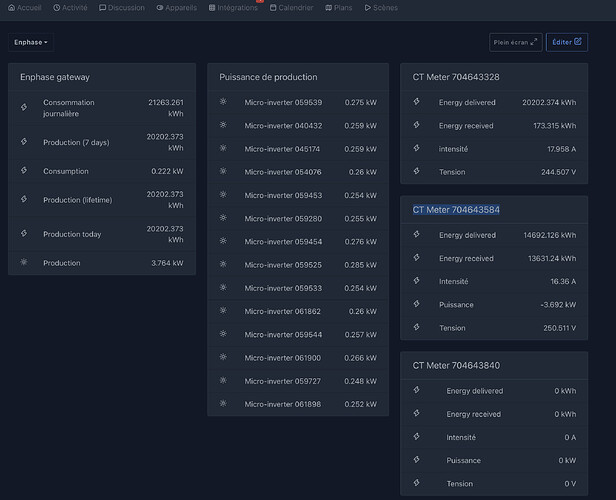Click the Consommation journalière label

[x=69, y=108]
